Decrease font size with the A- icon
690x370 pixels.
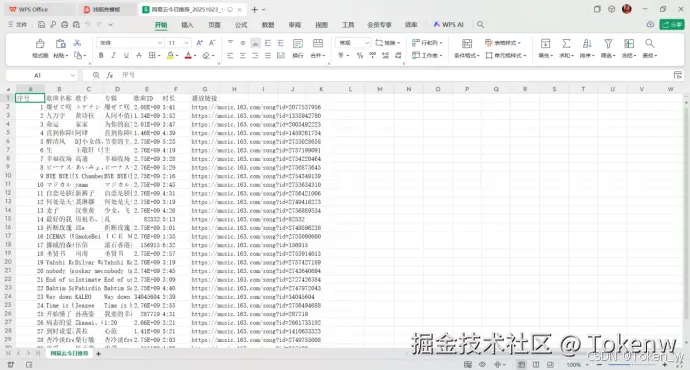click(212, 43)
